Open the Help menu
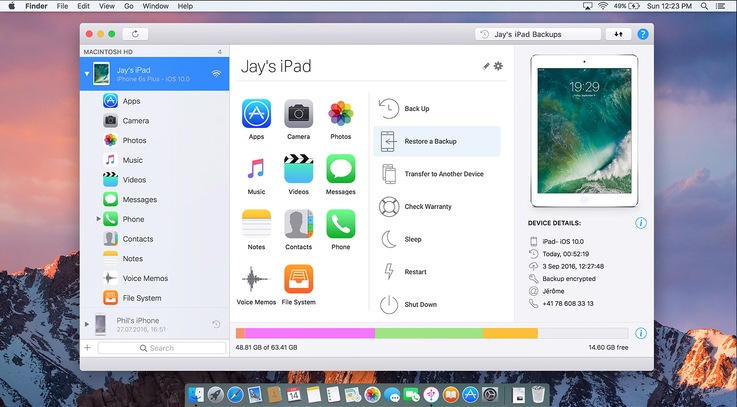This screenshot has height=407, width=737. pos(185,6)
